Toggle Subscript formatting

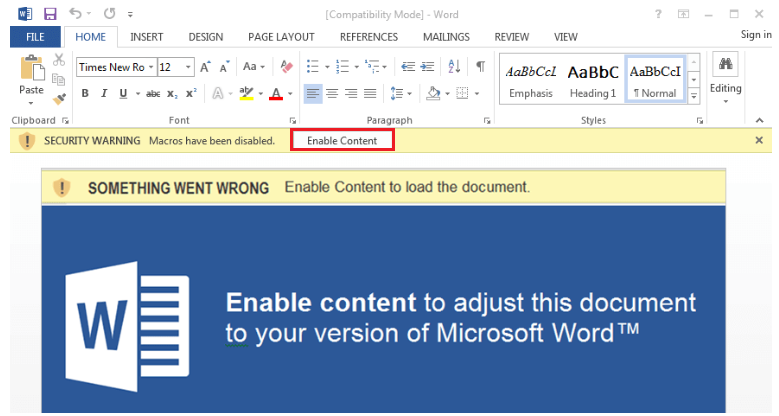point(172,94)
